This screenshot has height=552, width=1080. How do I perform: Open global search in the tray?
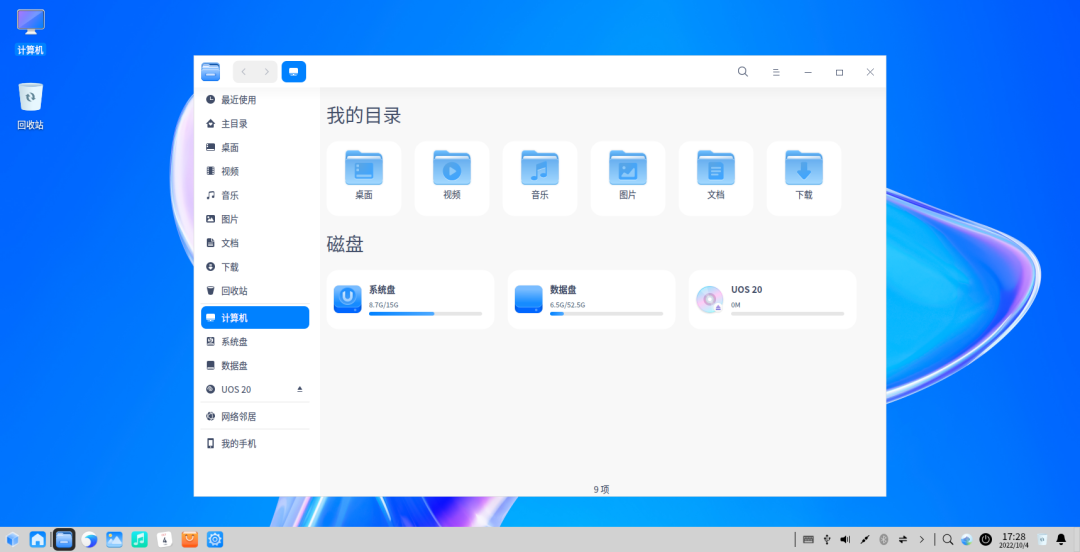coord(948,540)
